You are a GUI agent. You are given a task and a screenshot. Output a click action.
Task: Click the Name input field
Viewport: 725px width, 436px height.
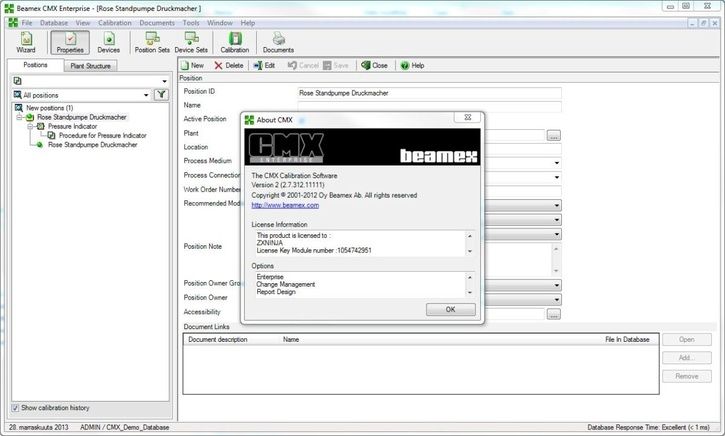(x=430, y=107)
